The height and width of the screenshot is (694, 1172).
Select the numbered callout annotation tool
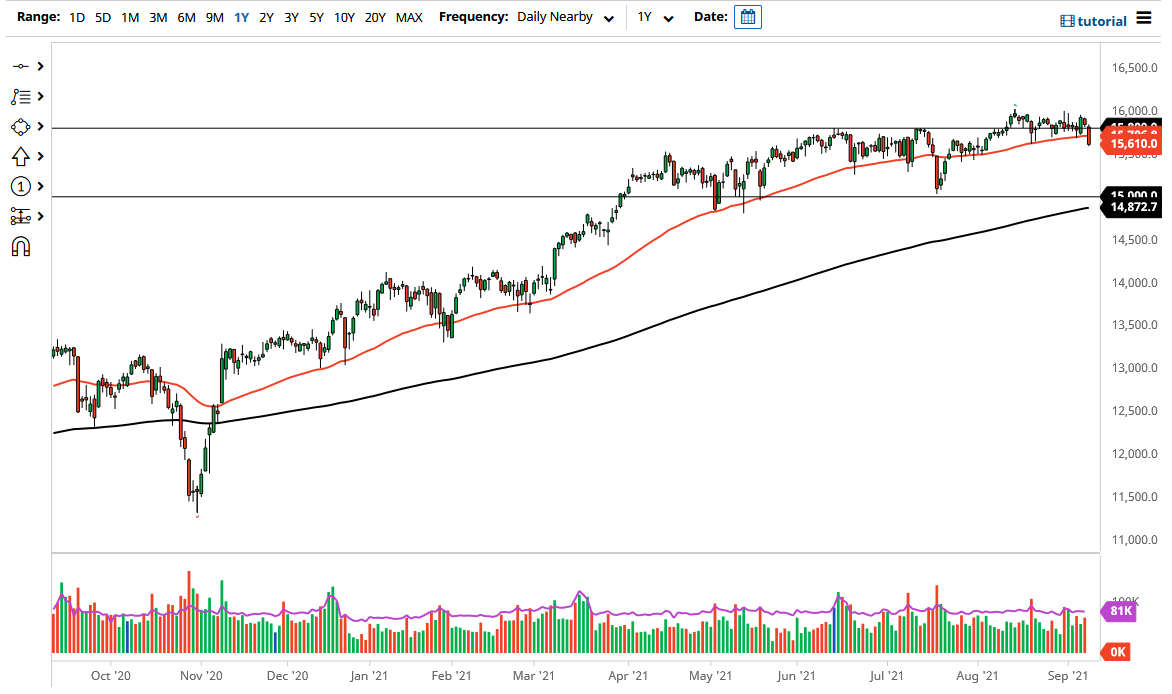coord(20,186)
